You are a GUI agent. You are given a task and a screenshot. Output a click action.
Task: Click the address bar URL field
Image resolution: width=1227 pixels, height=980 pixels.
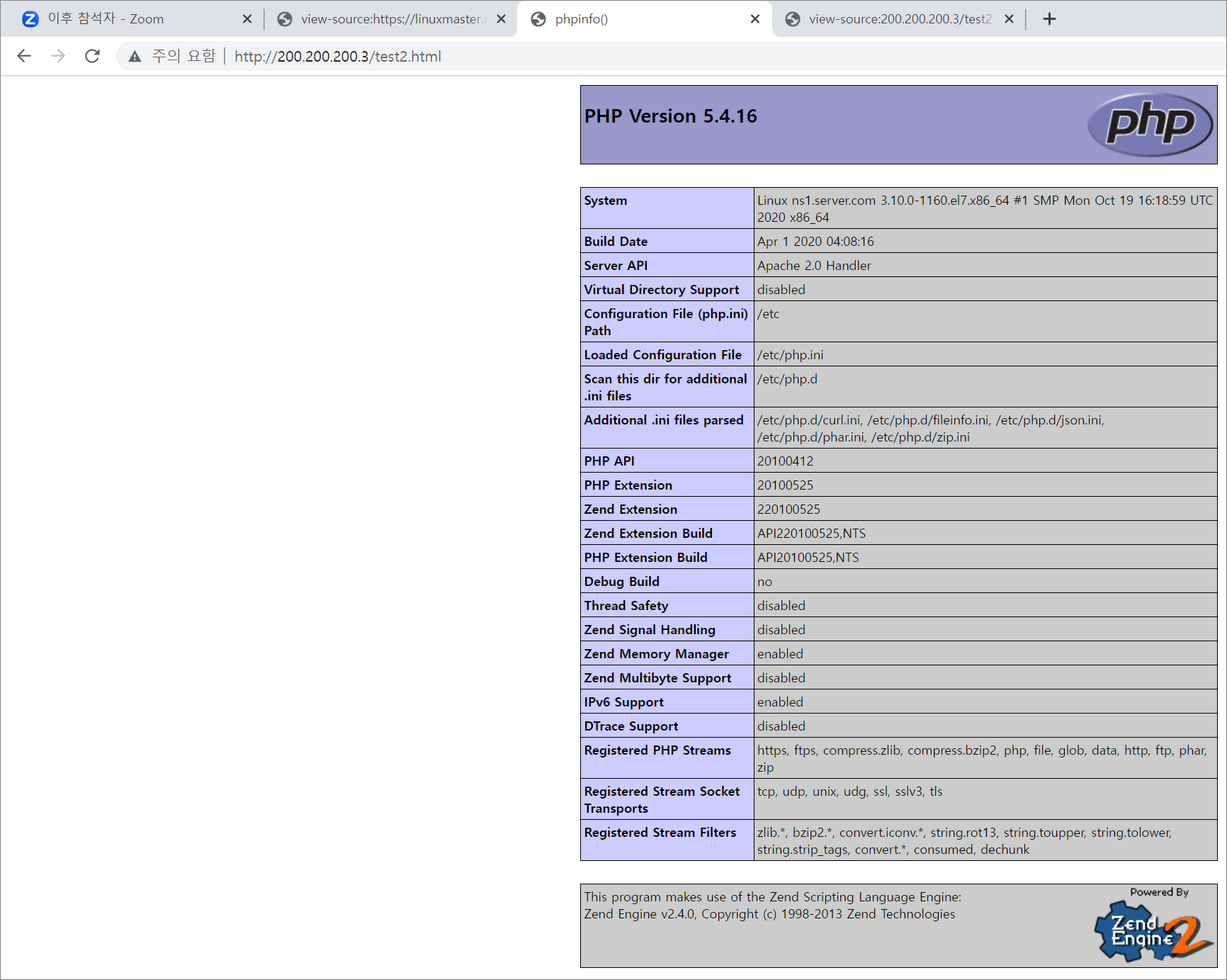(338, 56)
